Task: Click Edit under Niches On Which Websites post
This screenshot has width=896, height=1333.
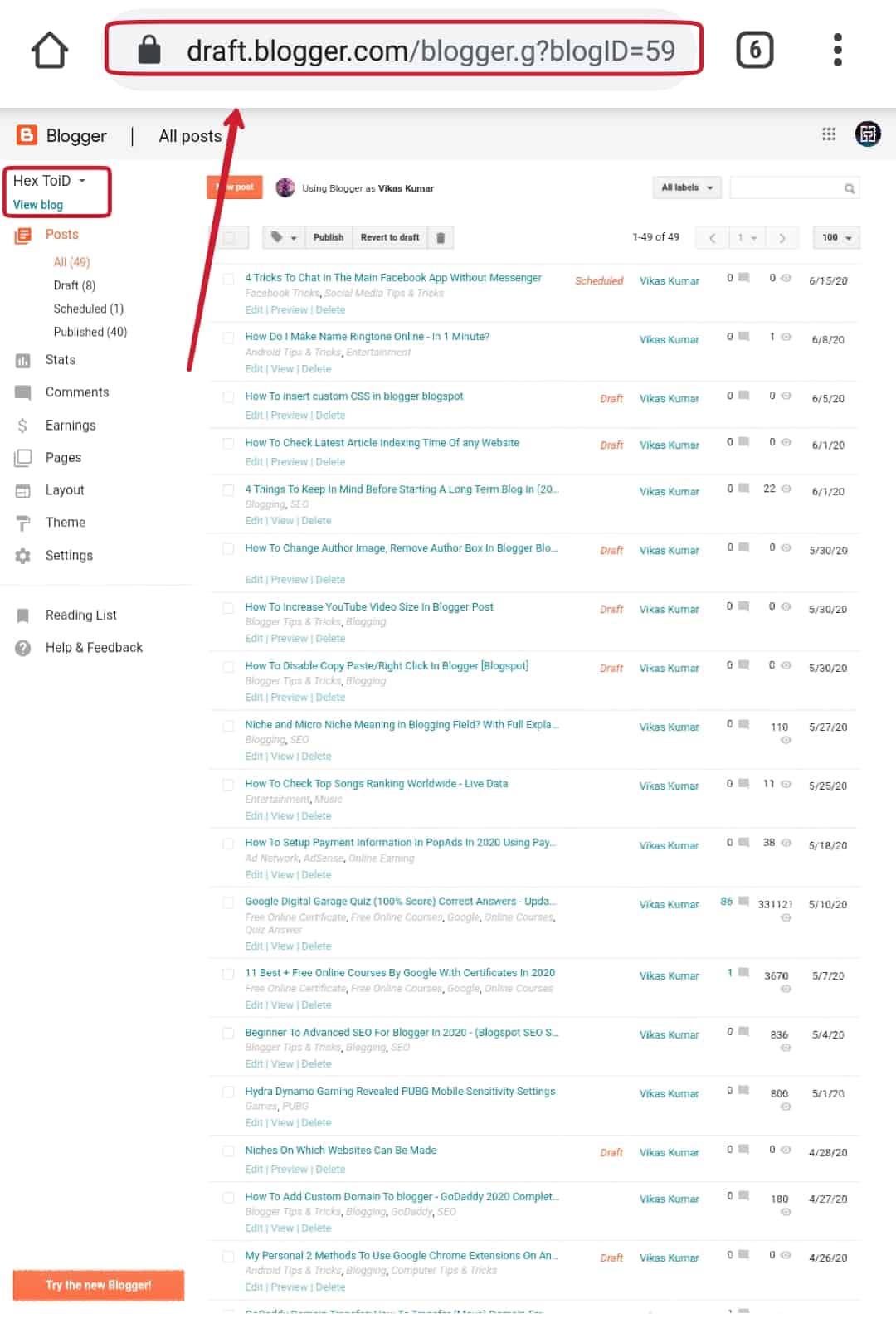Action: pyautogui.click(x=253, y=1170)
